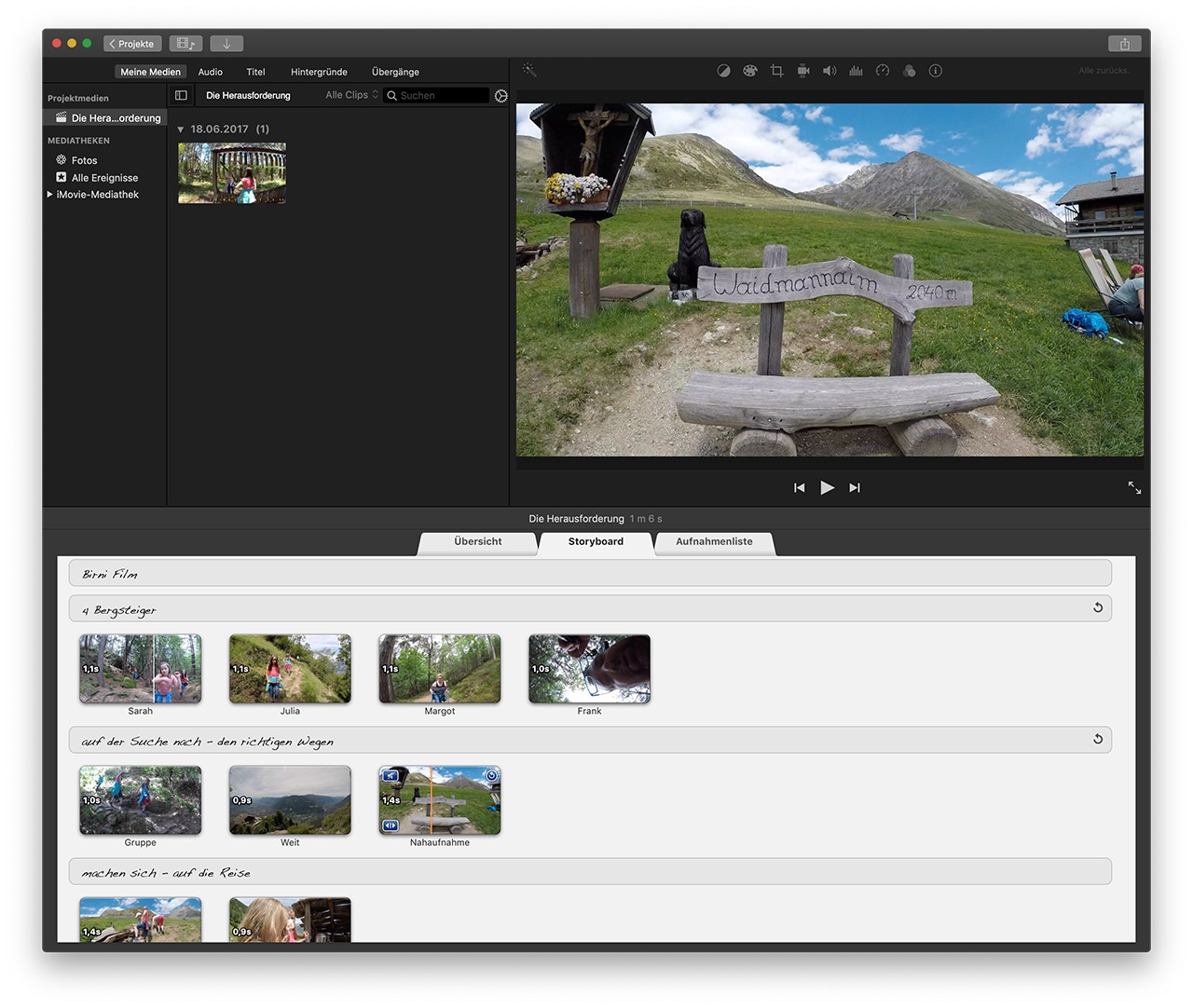Viewport: 1193px width, 1008px height.
Task: Expand the iMovie-Mediathek tree item
Action: 50,195
